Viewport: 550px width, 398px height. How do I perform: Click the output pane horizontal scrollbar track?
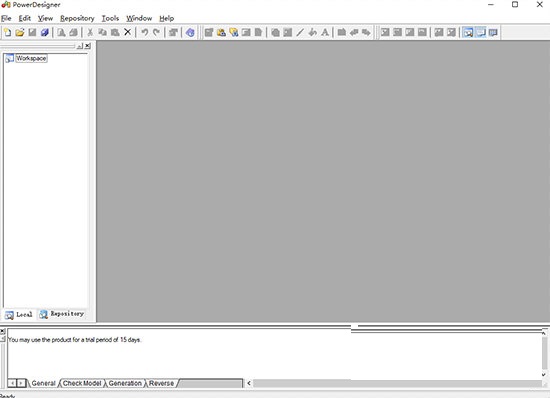coord(396,383)
